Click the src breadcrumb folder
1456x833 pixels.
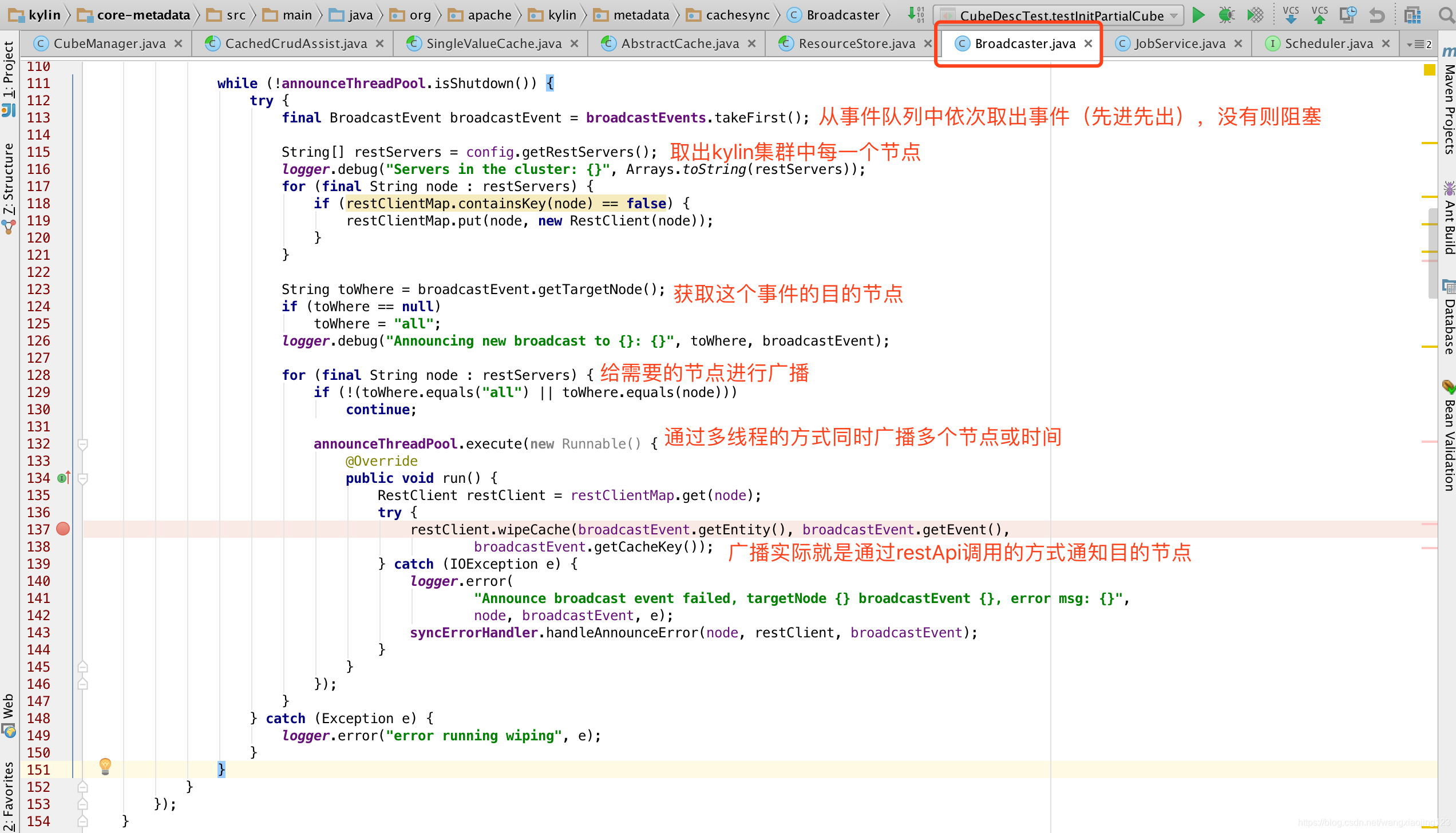(x=227, y=15)
